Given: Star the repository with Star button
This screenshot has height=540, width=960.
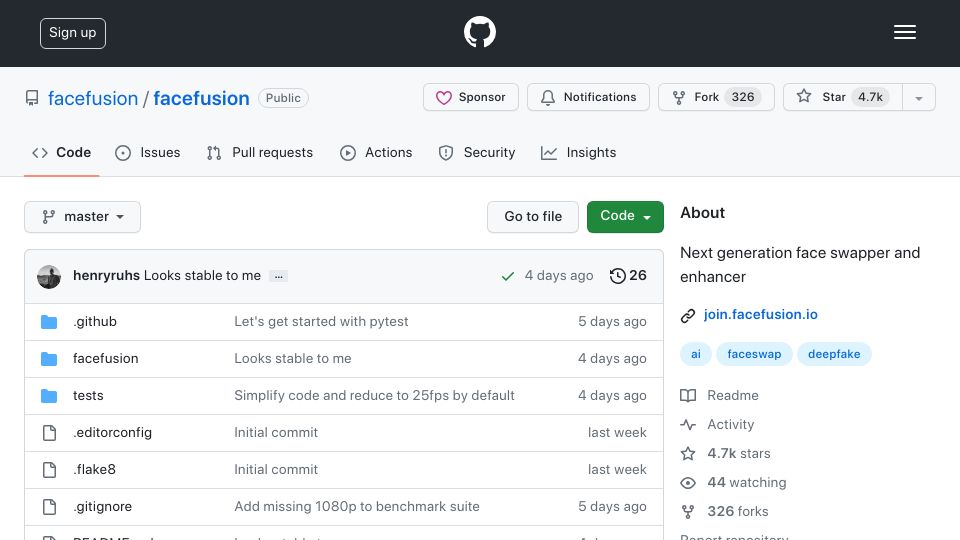Looking at the screenshot, I should (x=842, y=97).
